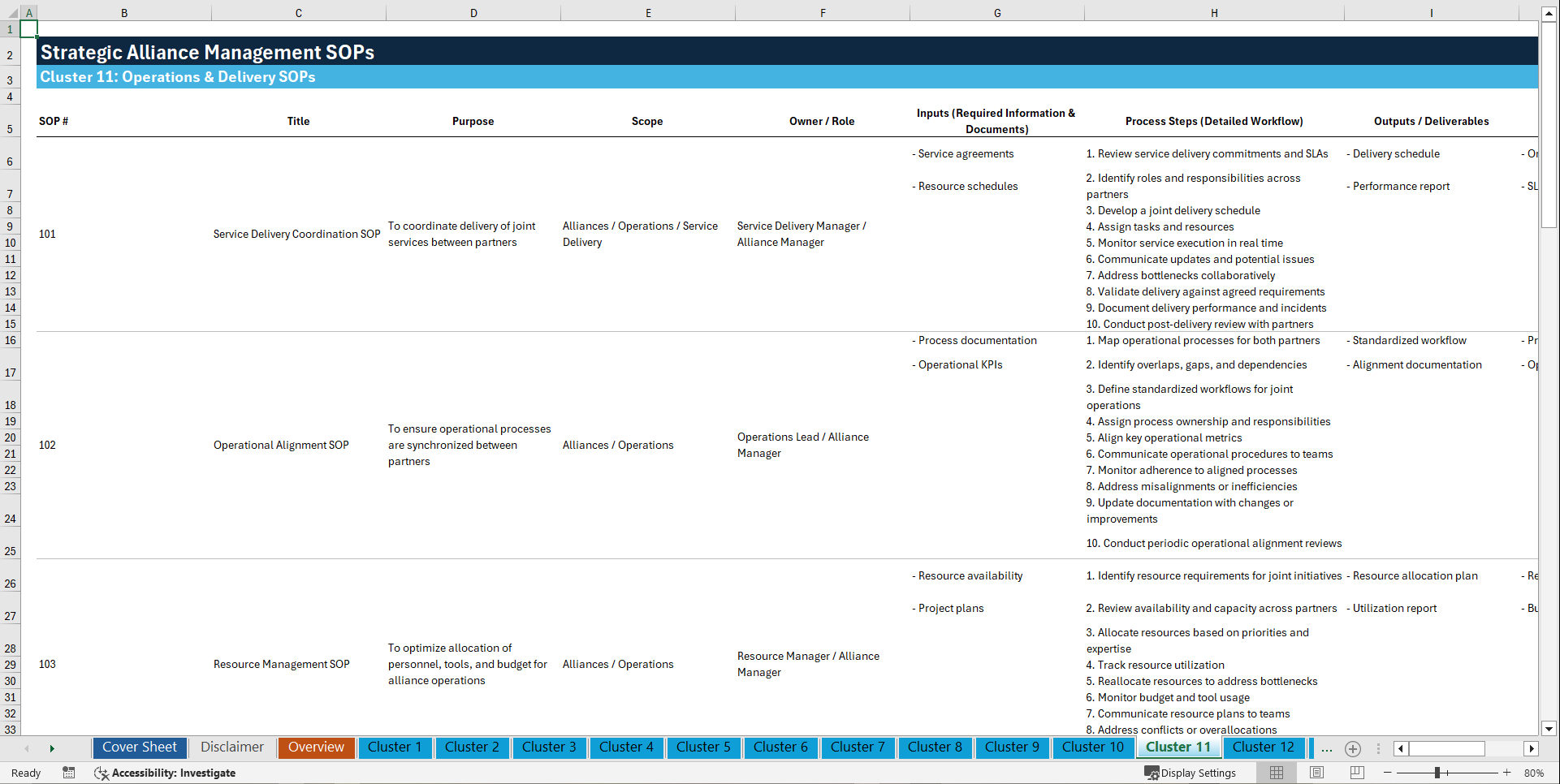Open Page Break Preview view icon
The width and height of the screenshot is (1560, 784).
(1355, 773)
